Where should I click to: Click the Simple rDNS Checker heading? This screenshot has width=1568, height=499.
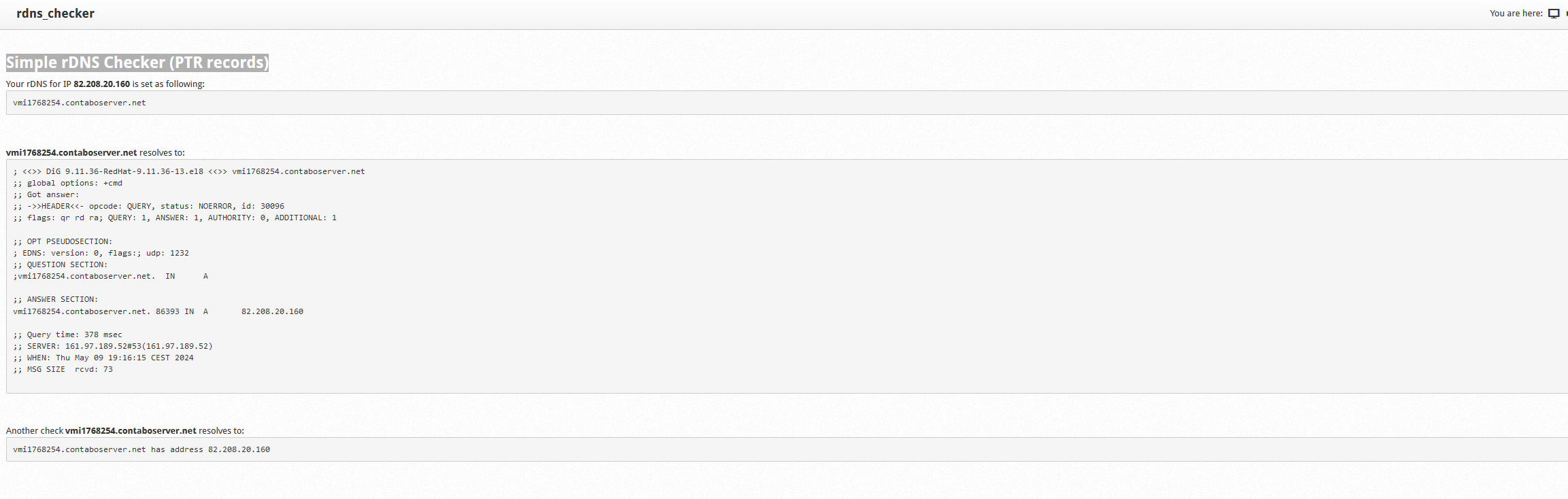point(137,63)
